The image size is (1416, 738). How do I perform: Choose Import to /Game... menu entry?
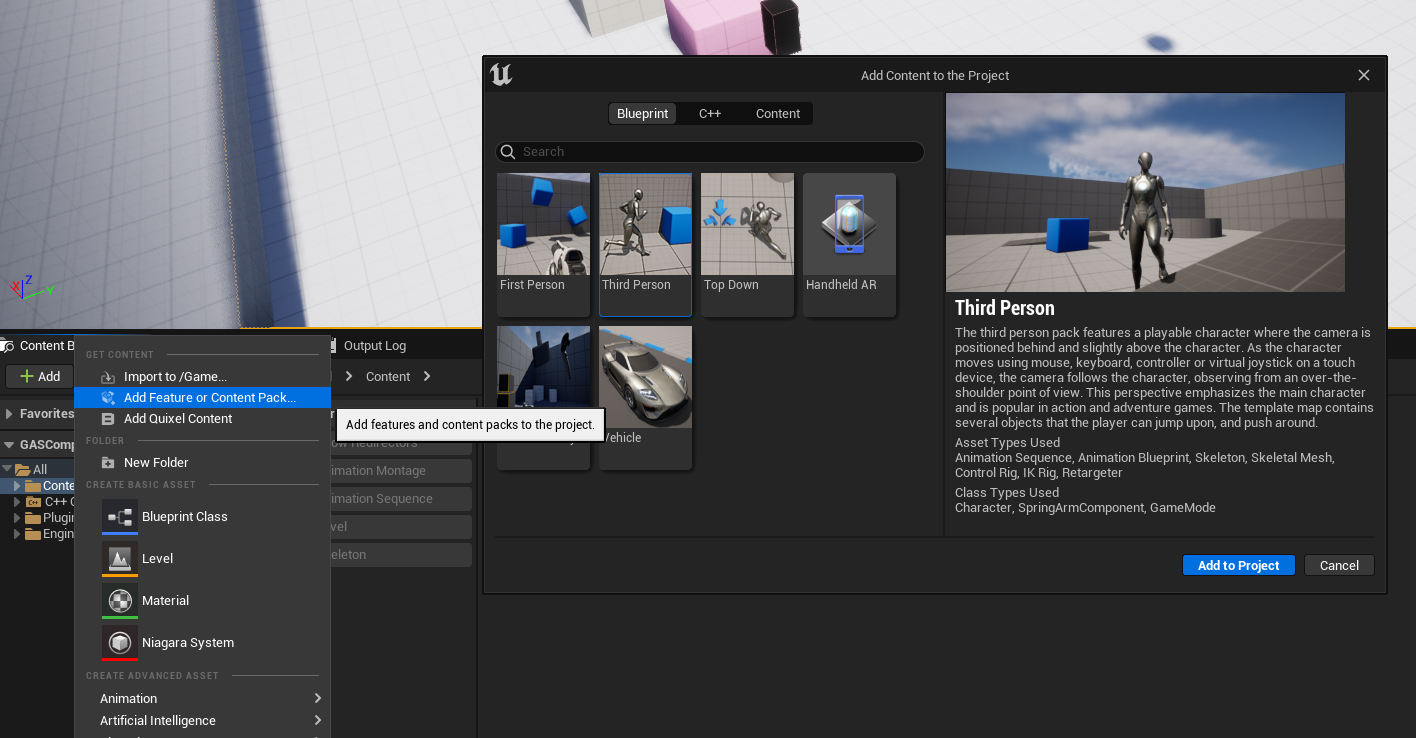202,377
